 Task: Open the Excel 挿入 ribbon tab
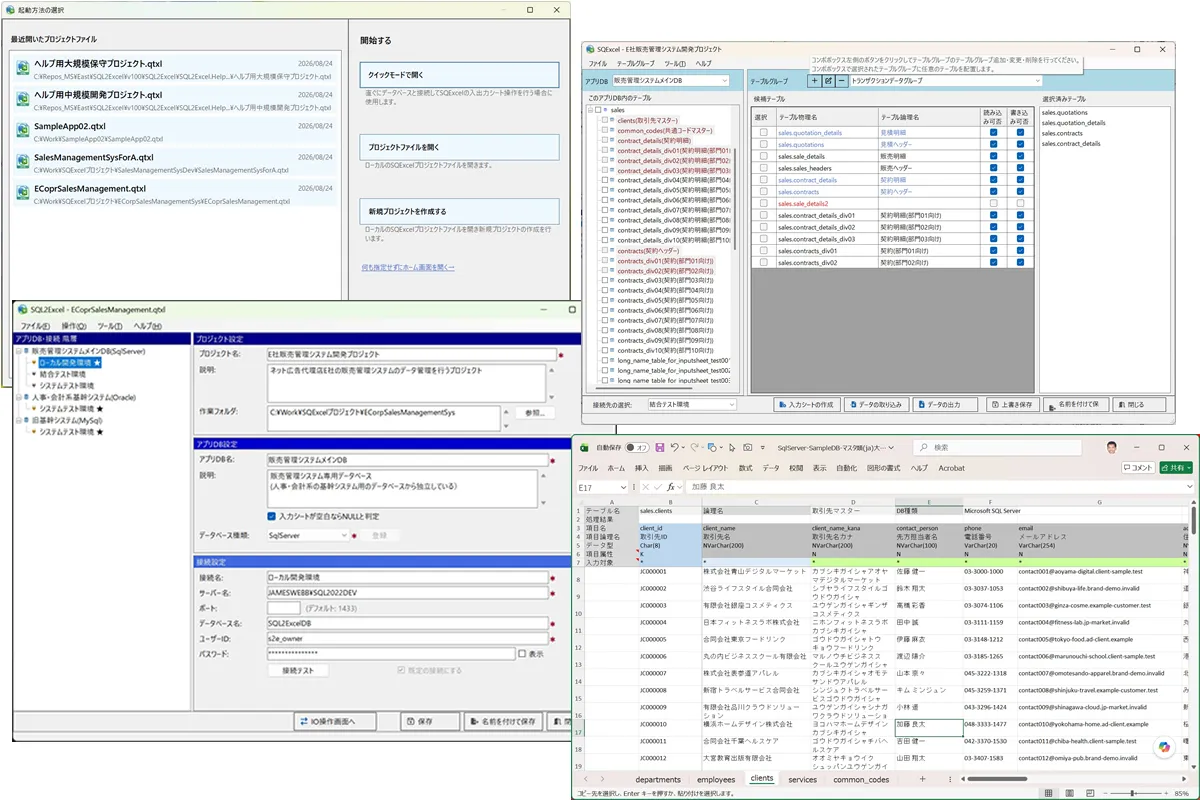642,467
